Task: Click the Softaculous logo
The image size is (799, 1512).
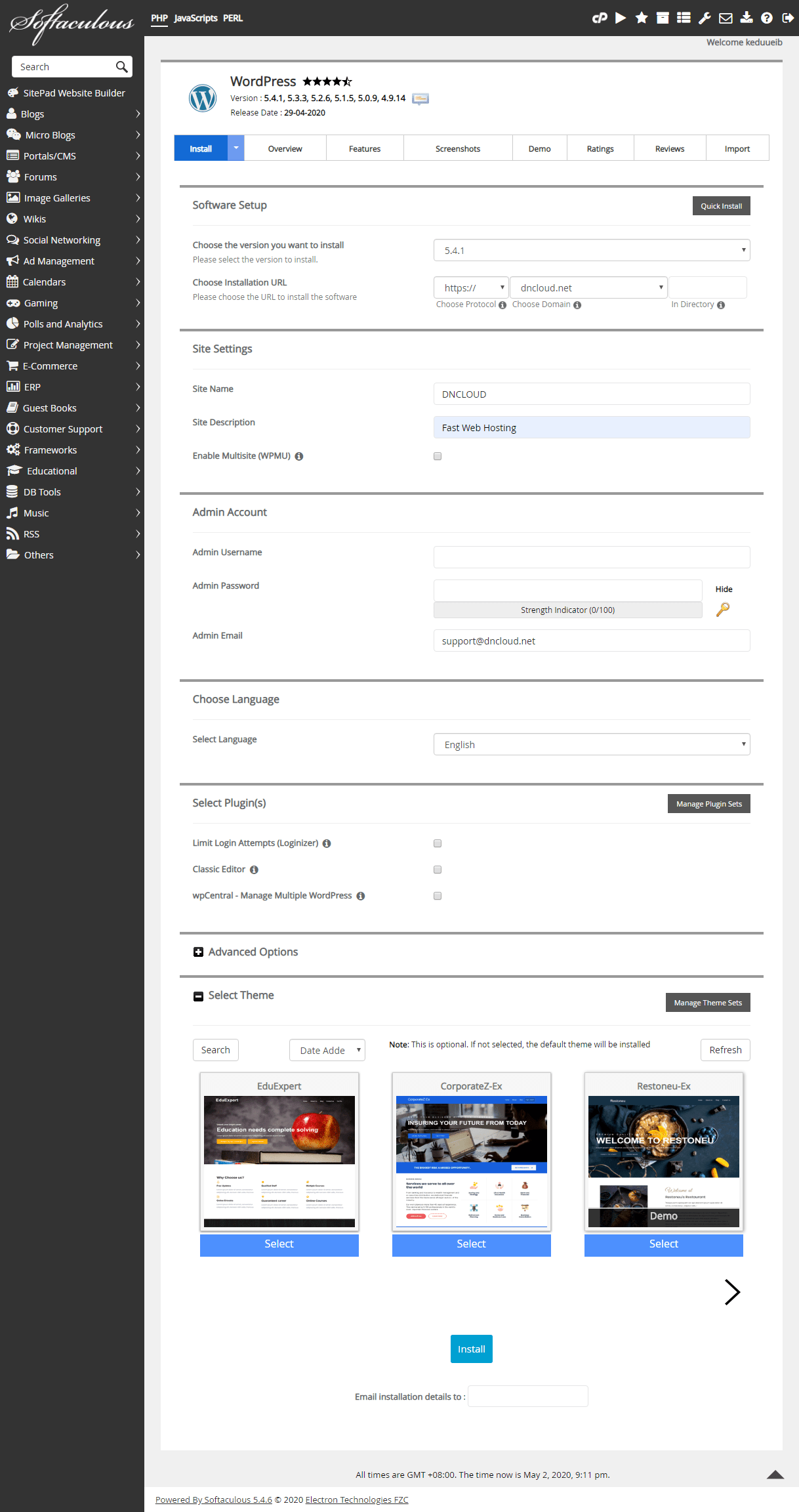Action: coord(71,23)
